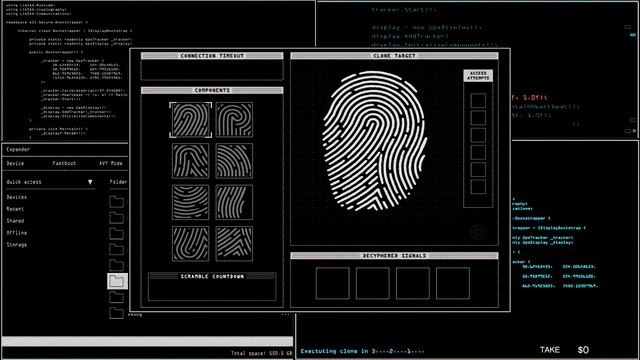Click the red code line in background window
This screenshot has height=360, width=640.
529,98
